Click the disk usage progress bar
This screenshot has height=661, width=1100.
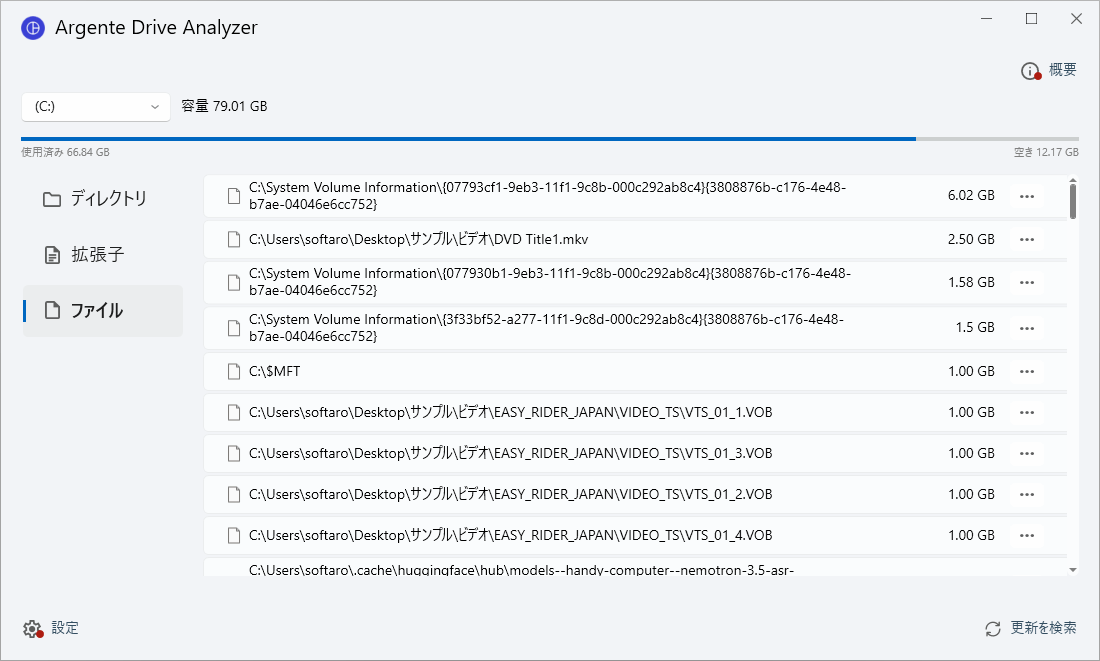pos(550,139)
